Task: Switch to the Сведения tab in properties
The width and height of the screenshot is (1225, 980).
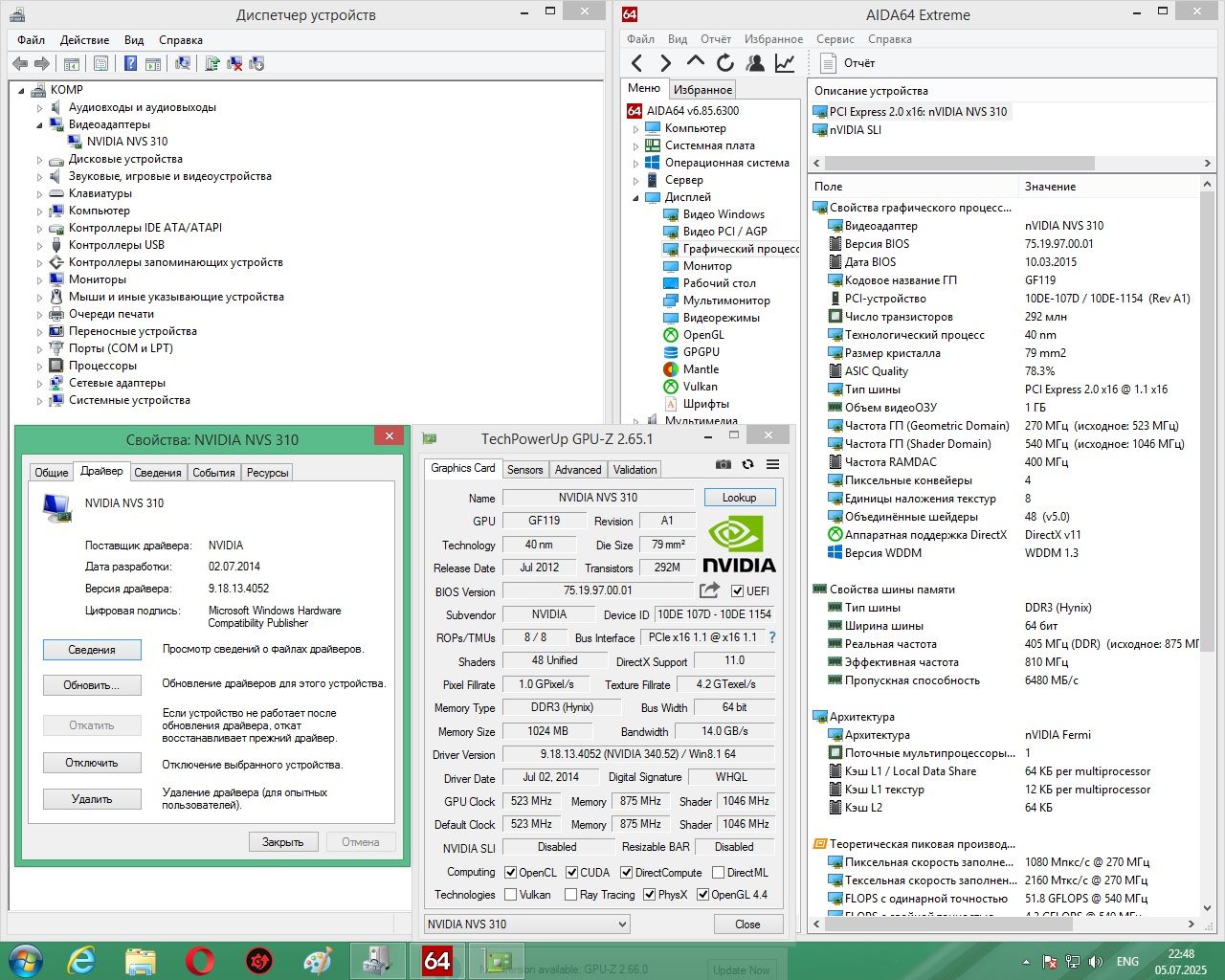Action: pyautogui.click(x=157, y=472)
